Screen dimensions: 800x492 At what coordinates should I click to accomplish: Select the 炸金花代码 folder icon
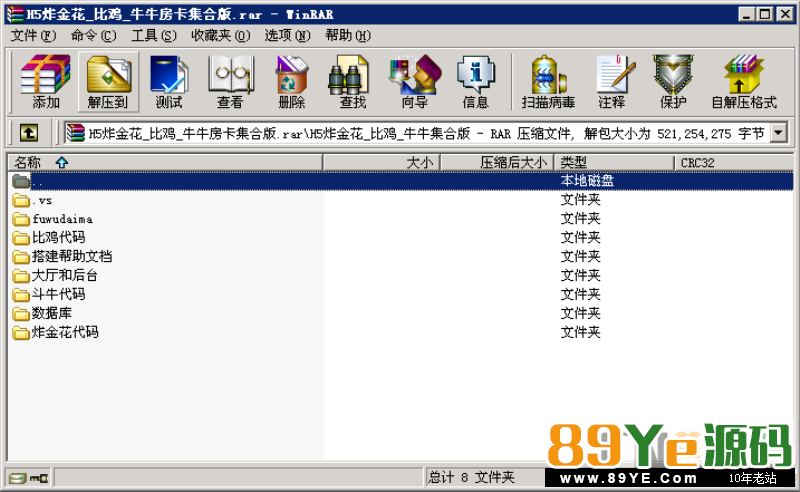coord(21,332)
